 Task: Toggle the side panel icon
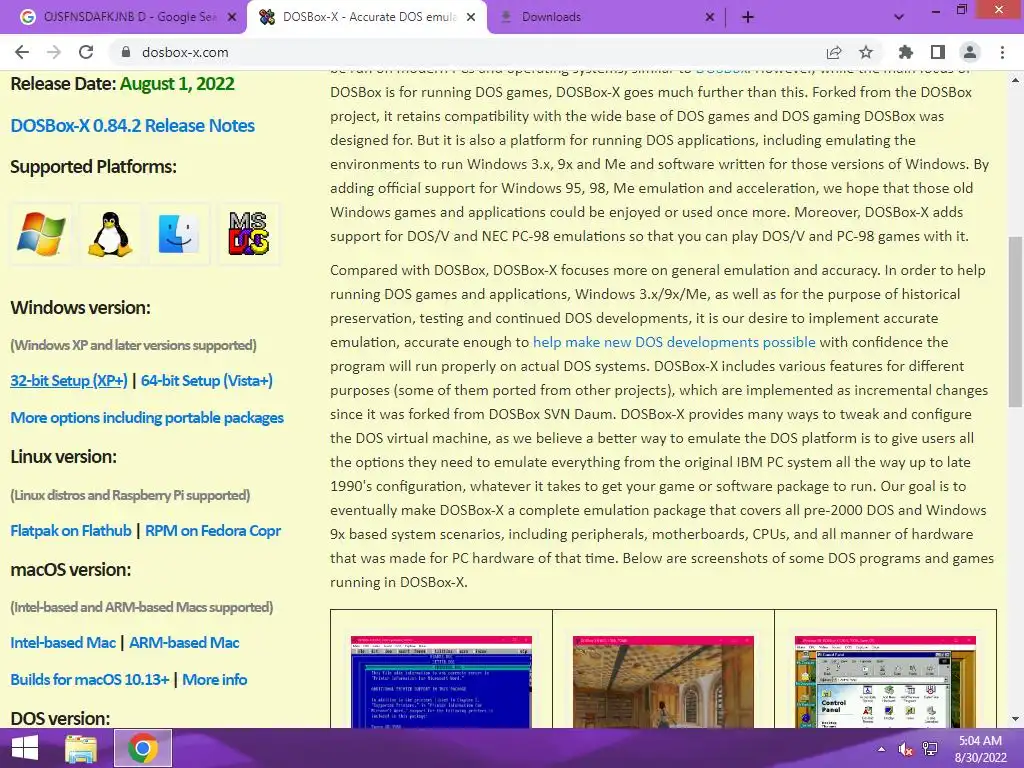[938, 52]
